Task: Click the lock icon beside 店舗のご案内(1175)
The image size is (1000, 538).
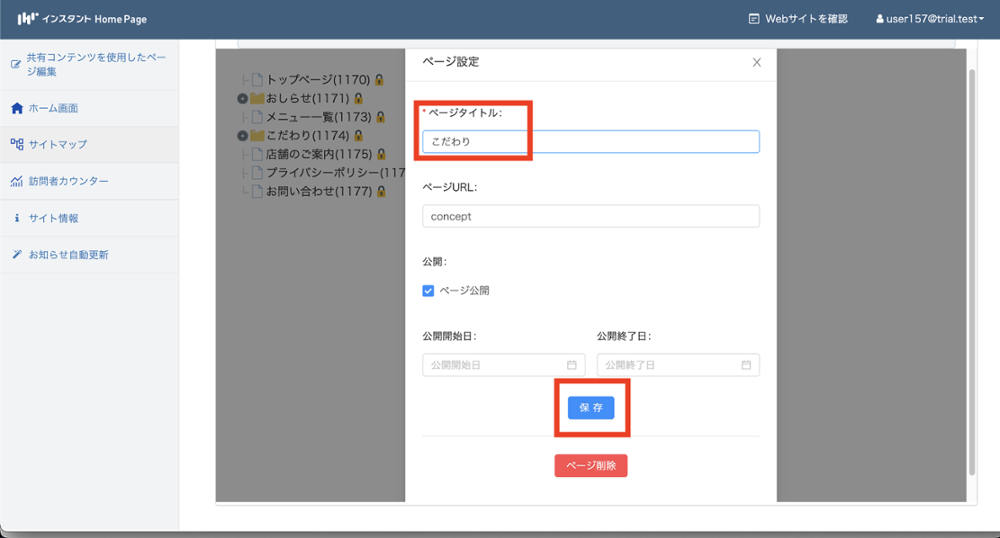Action: [x=380, y=154]
